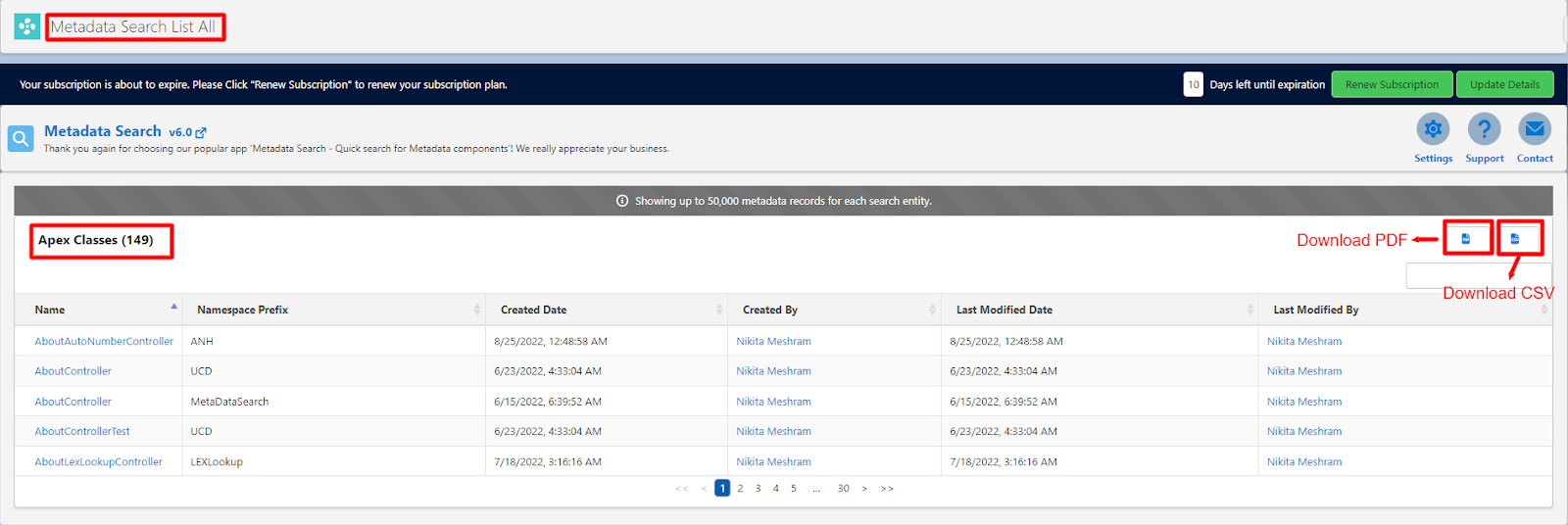Sort table by Created By column
Viewport: 1568px width, 525px height.
coord(834,310)
